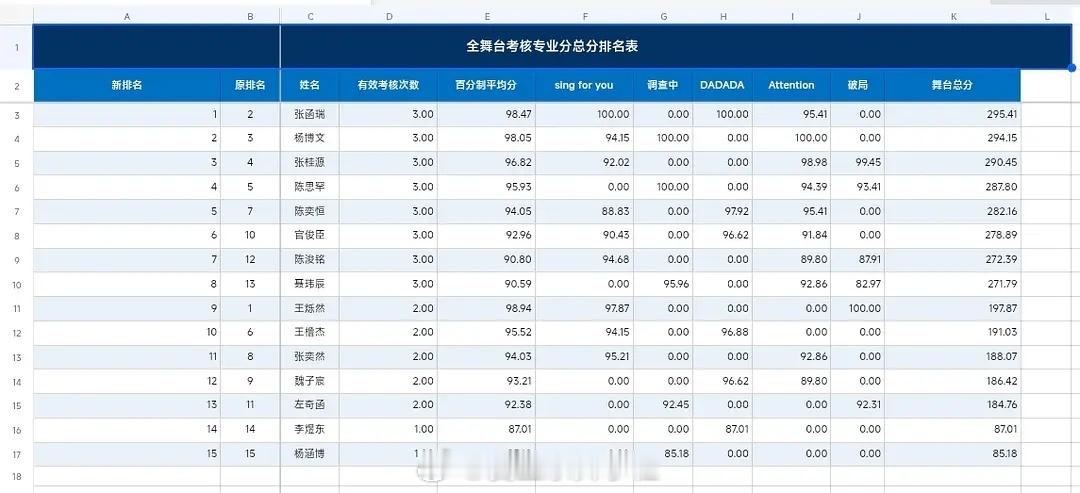
Task: Select the total score cell 197.87
Action: click(x=953, y=308)
